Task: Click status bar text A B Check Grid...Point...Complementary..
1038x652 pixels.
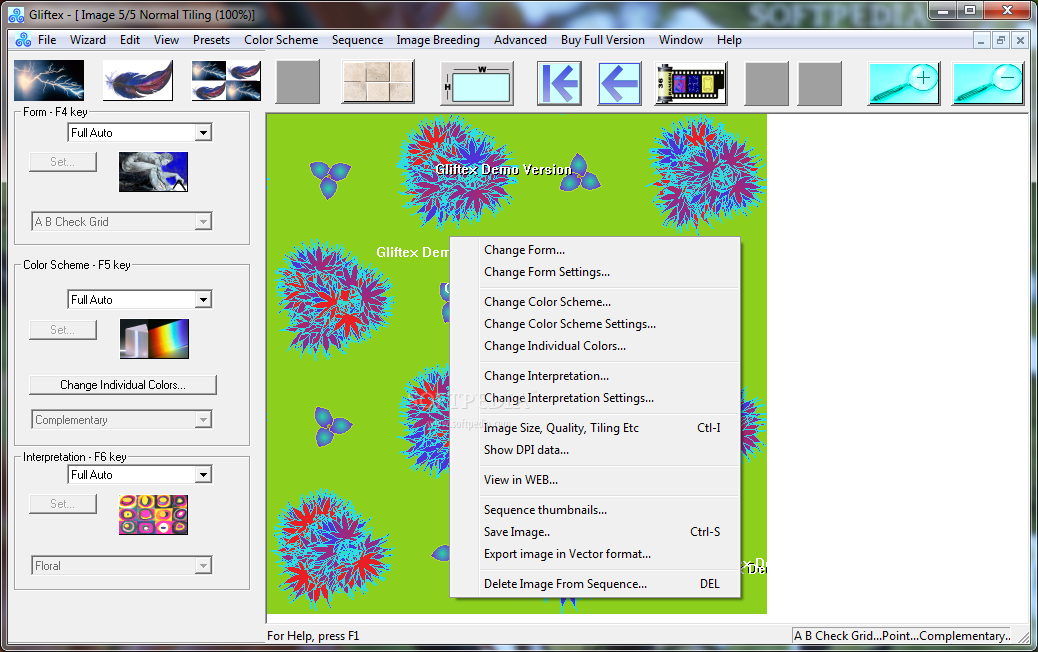Action: pos(902,635)
